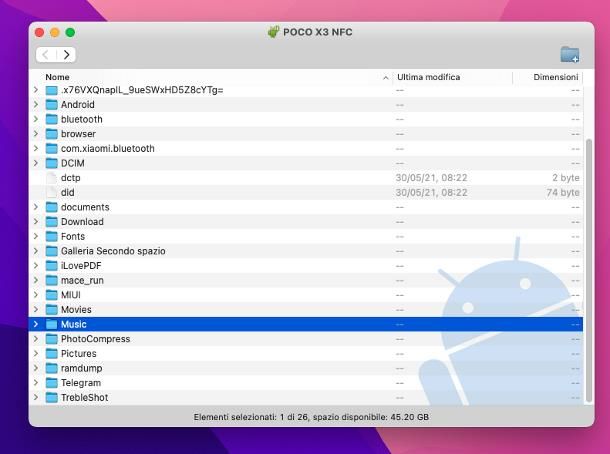Expand the Galleria Secondo spazio folder
610x454 pixels.
pos(36,251)
